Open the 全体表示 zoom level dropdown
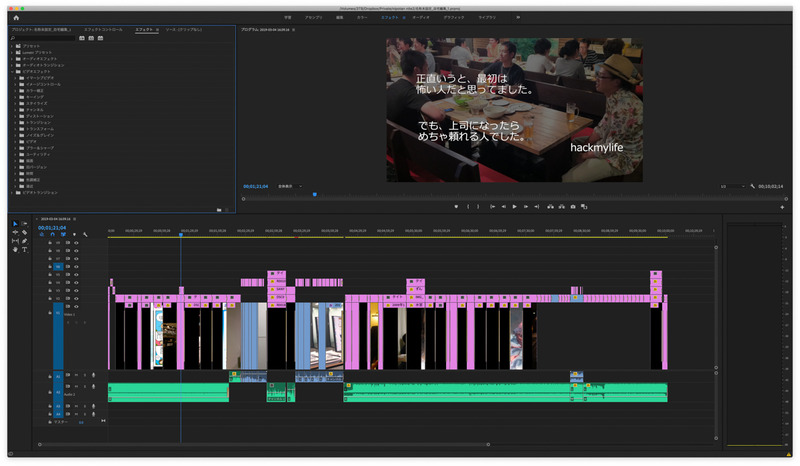This screenshot has width=800, height=466. pyautogui.click(x=290, y=186)
